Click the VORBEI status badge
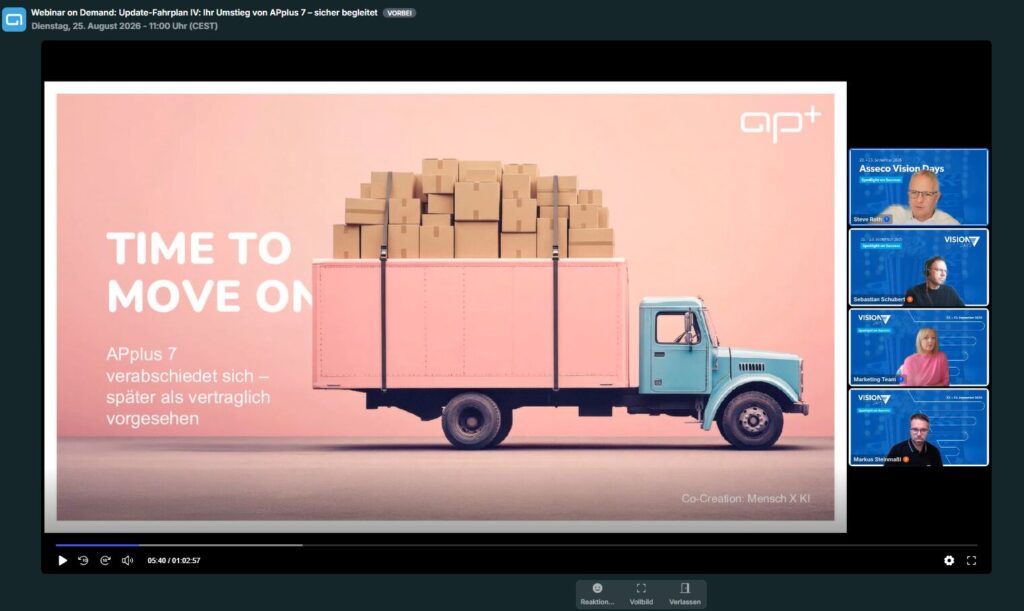 pos(399,13)
